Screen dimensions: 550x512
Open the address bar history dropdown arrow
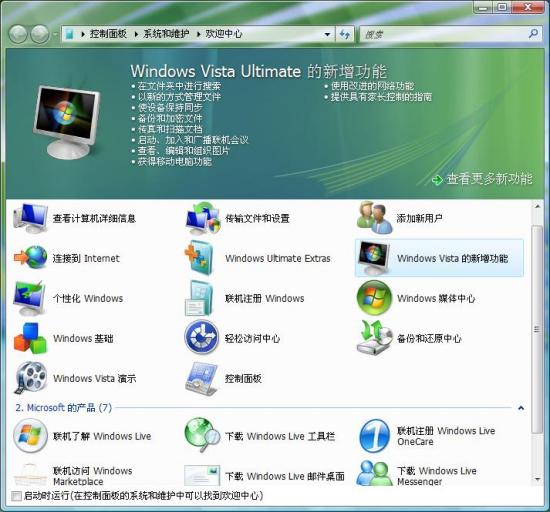(327, 34)
